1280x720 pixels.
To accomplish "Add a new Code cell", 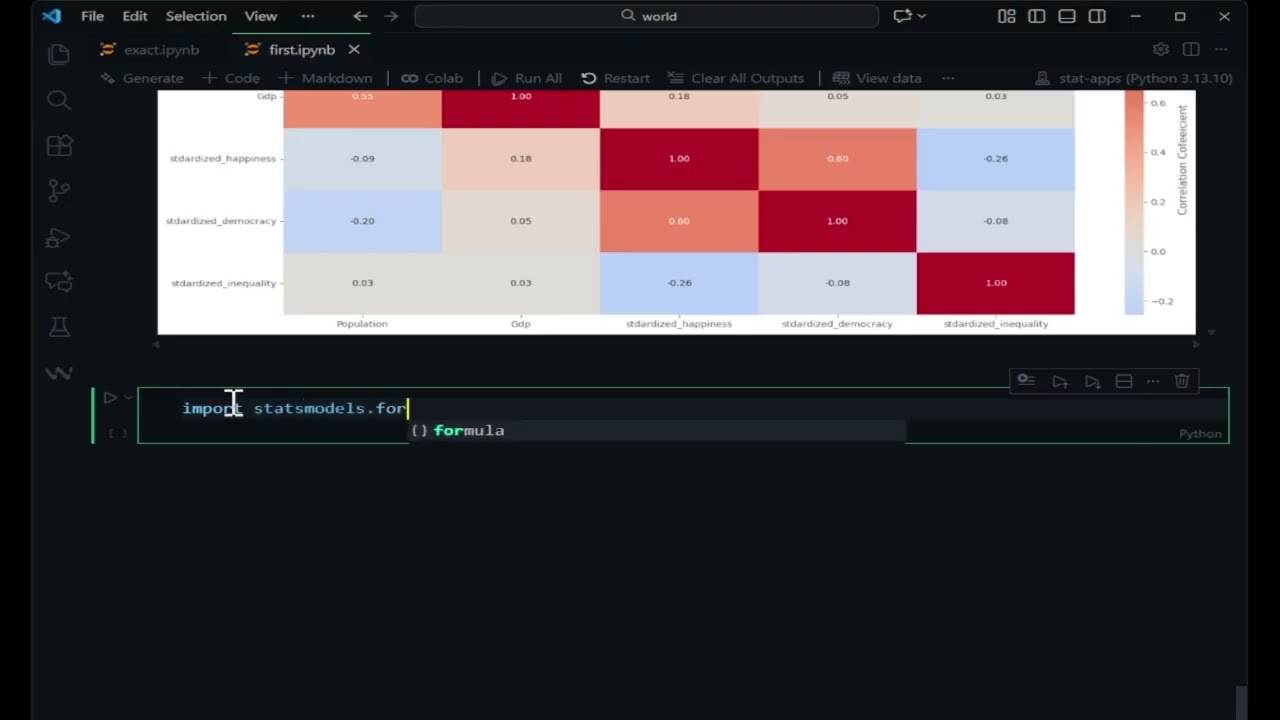I will point(231,78).
